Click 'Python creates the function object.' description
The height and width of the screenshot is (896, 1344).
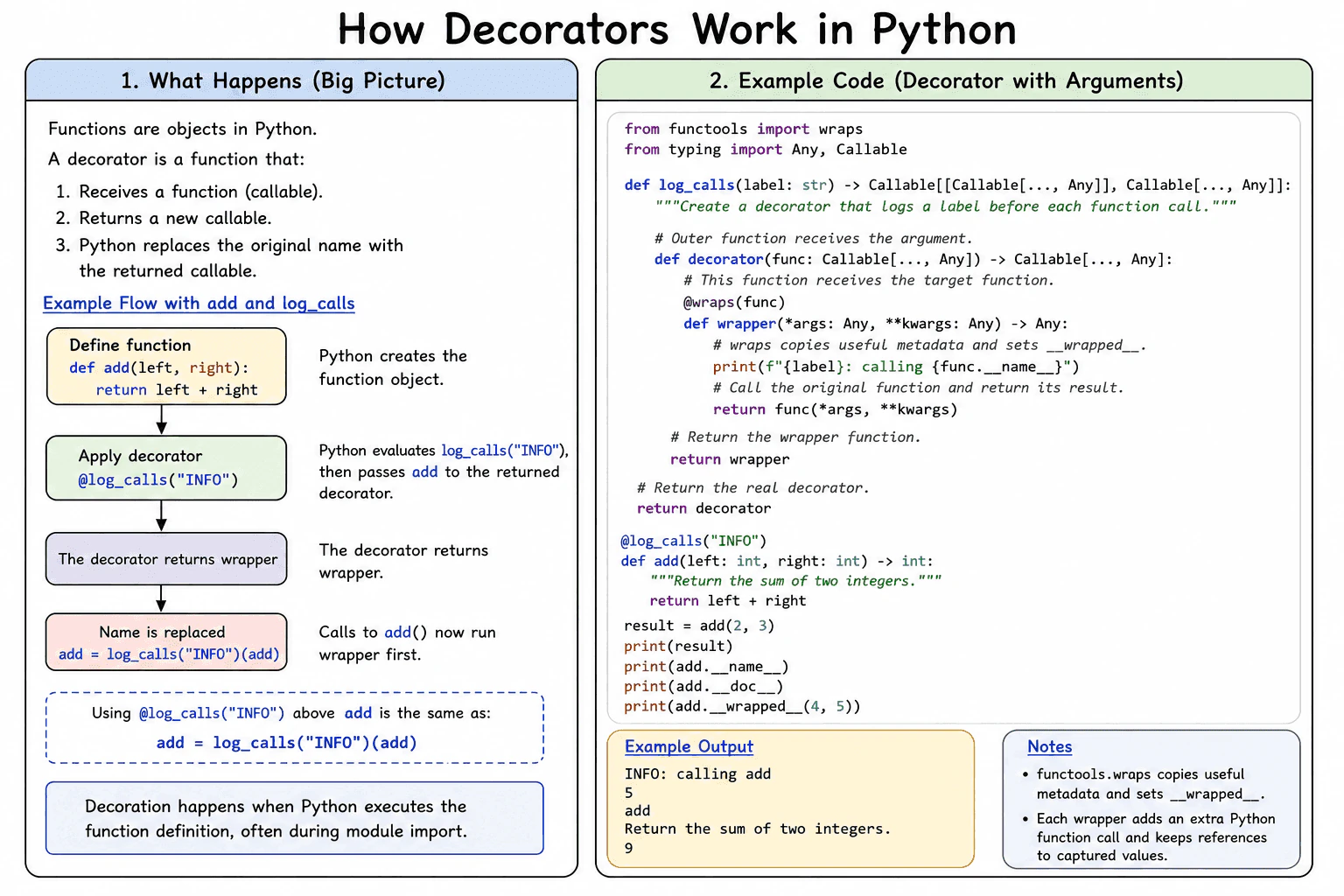pyautogui.click(x=393, y=367)
